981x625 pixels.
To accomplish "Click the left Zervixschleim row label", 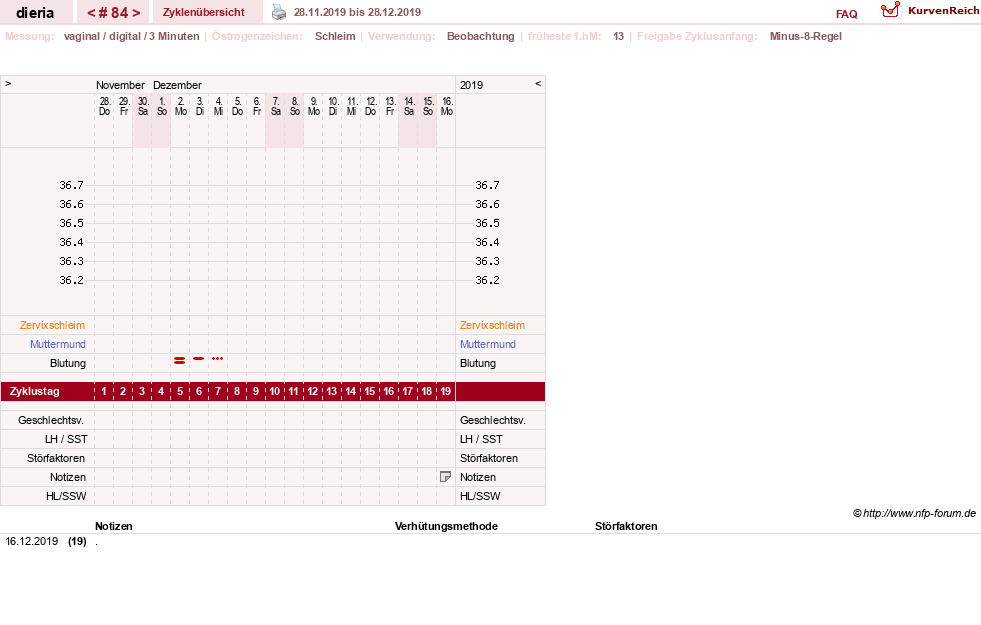I will coord(53,325).
